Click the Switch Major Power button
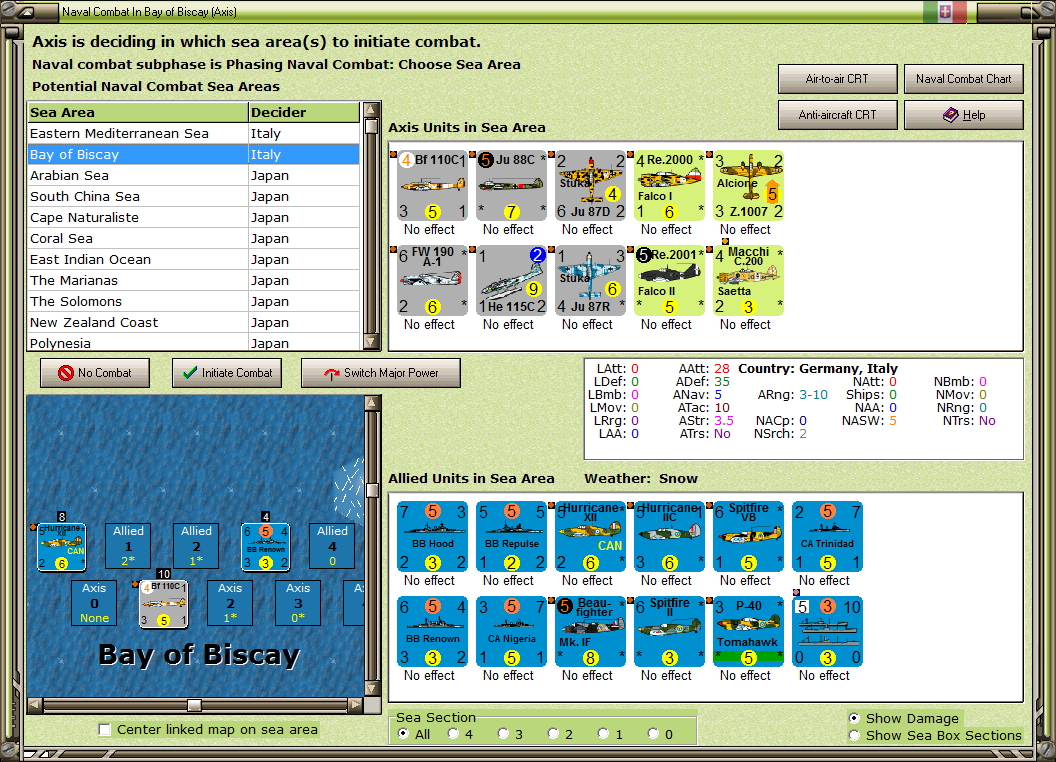This screenshot has height=762, width=1056. coord(381,373)
